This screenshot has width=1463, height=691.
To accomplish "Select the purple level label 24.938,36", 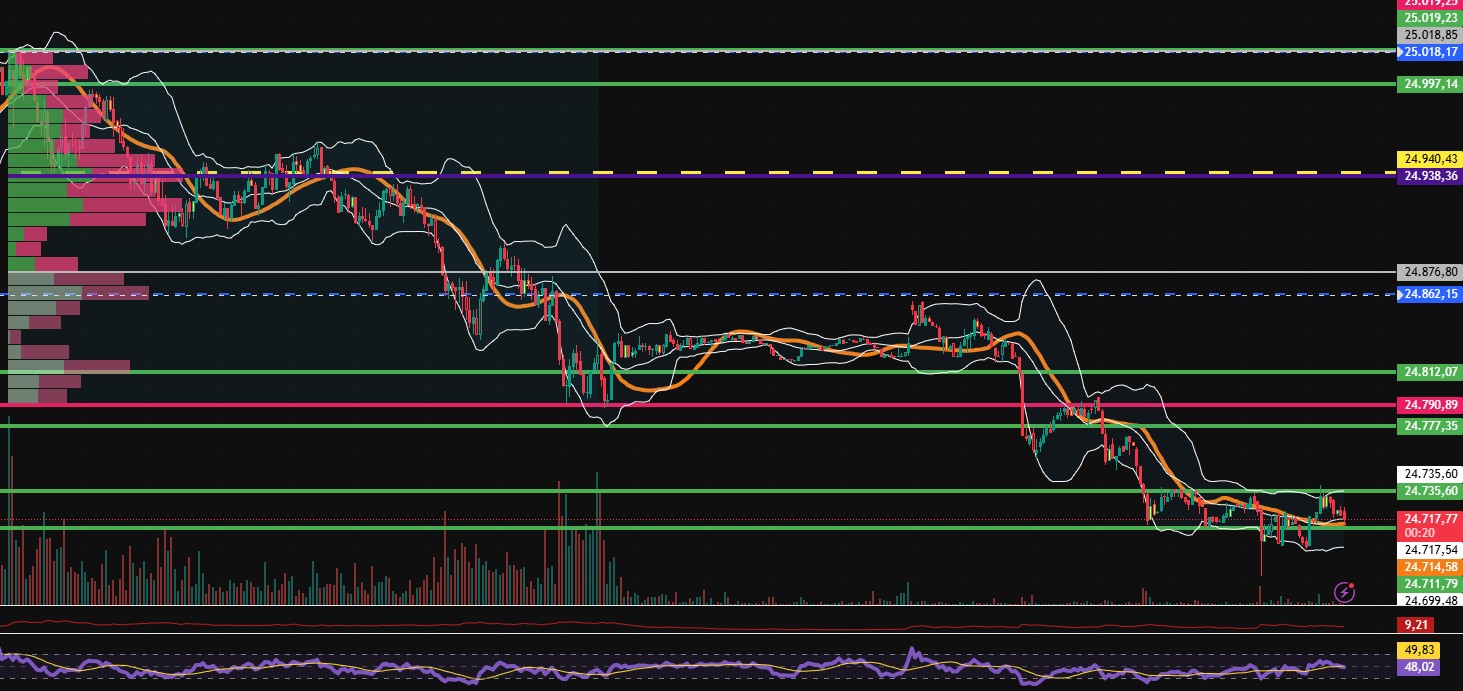I will (1428, 175).
